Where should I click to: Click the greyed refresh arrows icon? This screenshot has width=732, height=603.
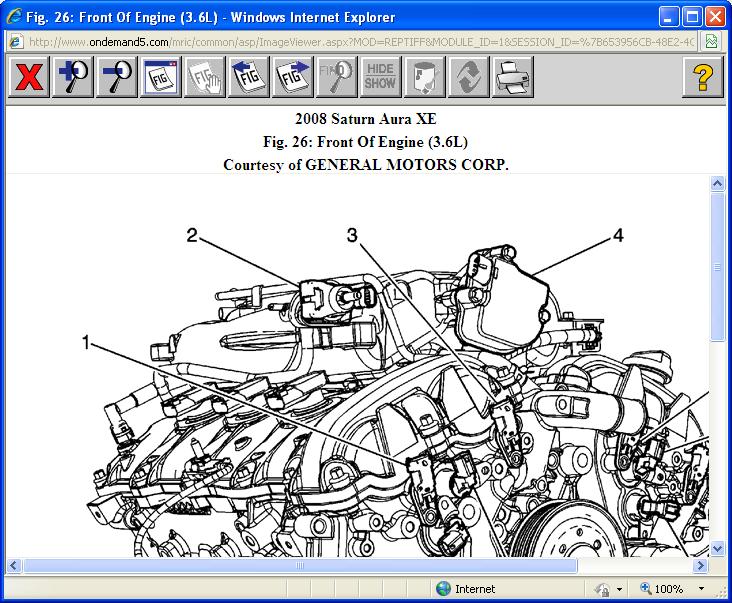tap(468, 77)
